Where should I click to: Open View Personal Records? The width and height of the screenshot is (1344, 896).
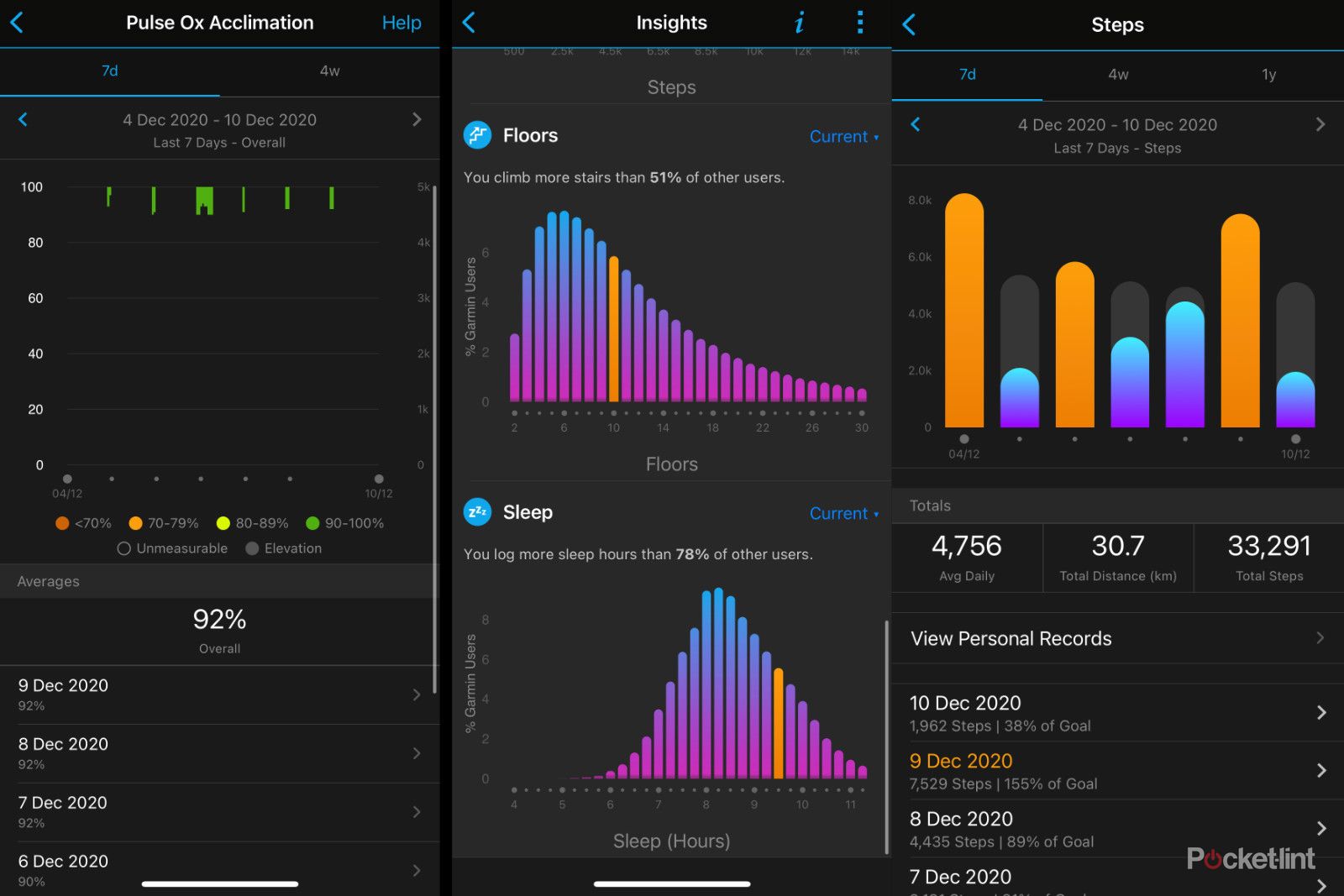pyautogui.click(x=1009, y=638)
